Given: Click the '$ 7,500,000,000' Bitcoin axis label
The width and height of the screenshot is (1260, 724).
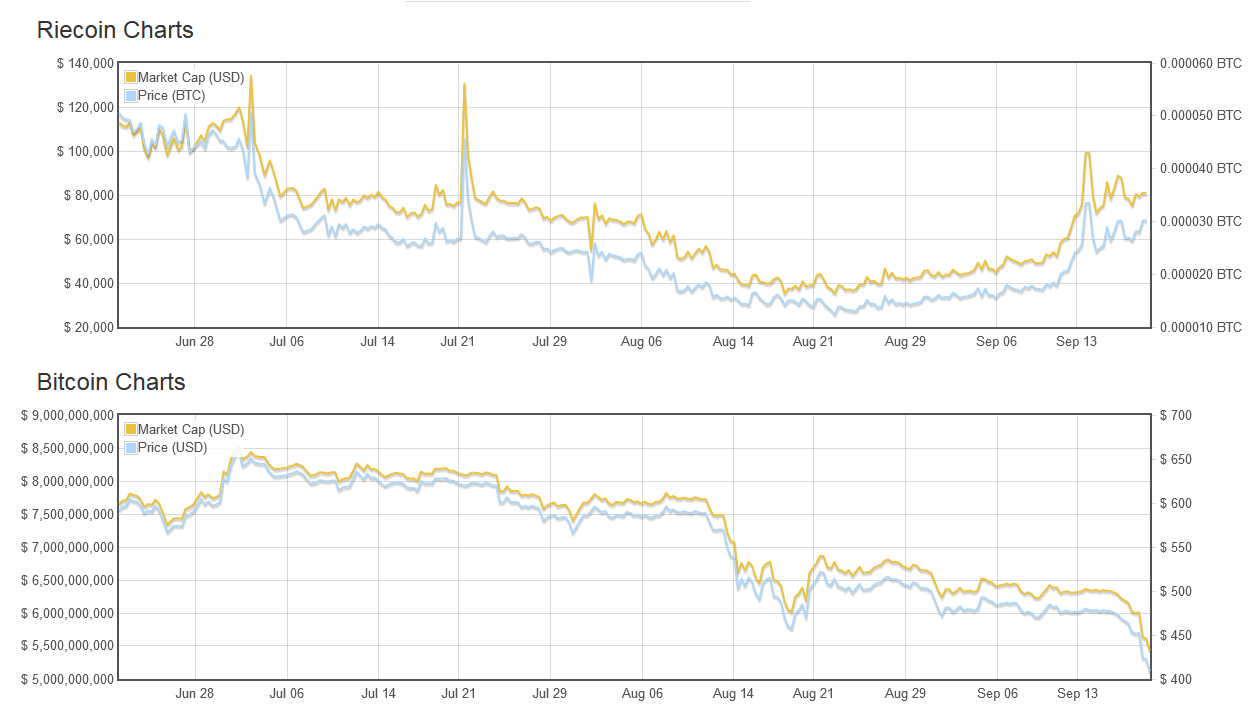Looking at the screenshot, I should (67, 515).
